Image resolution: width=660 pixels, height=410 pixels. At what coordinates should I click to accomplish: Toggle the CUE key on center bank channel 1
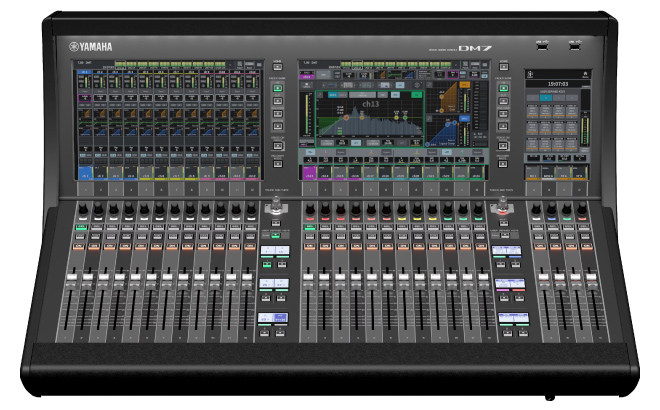[309, 237]
